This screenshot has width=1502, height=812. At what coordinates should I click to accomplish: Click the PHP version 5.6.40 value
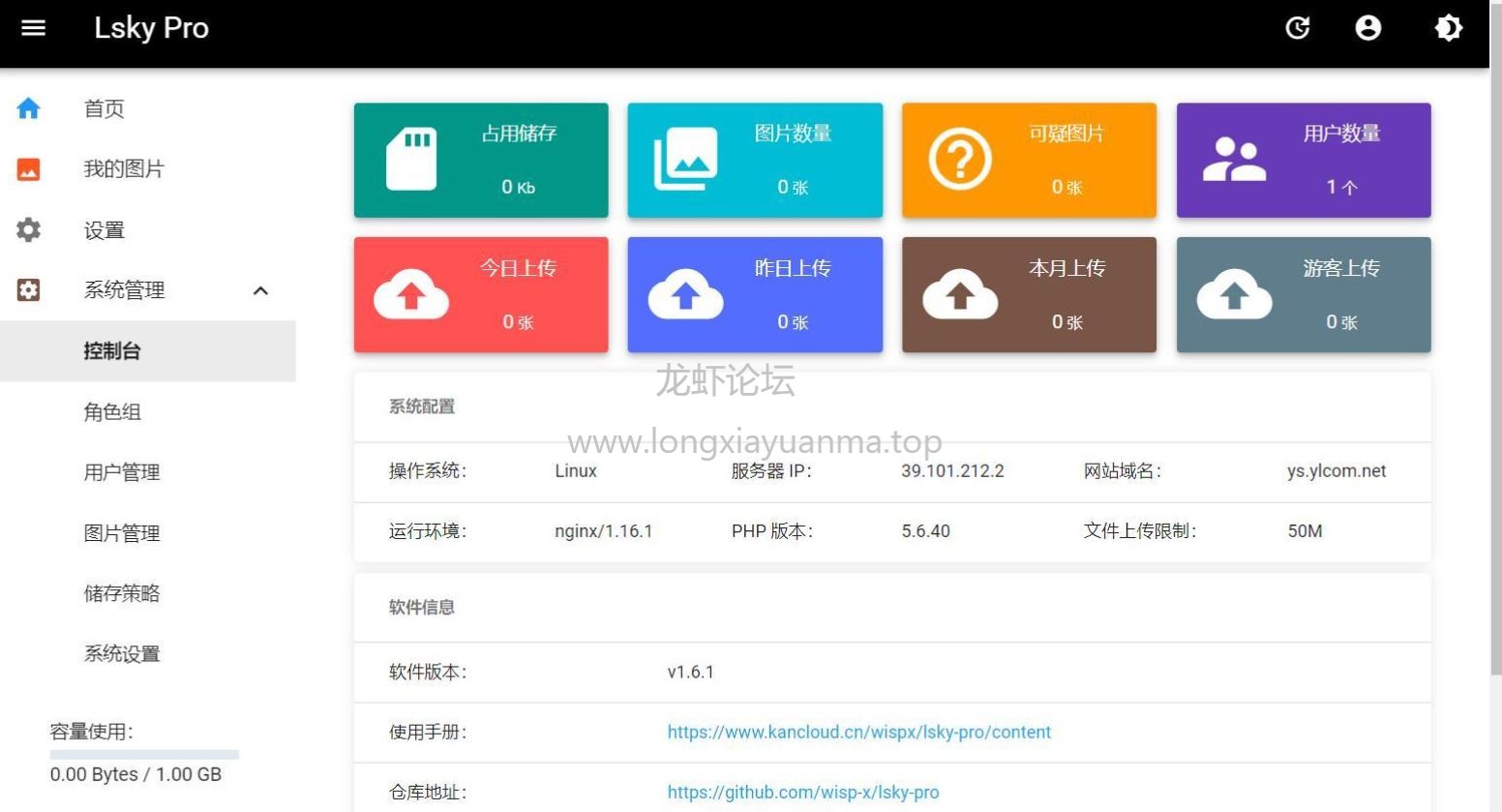click(x=926, y=531)
